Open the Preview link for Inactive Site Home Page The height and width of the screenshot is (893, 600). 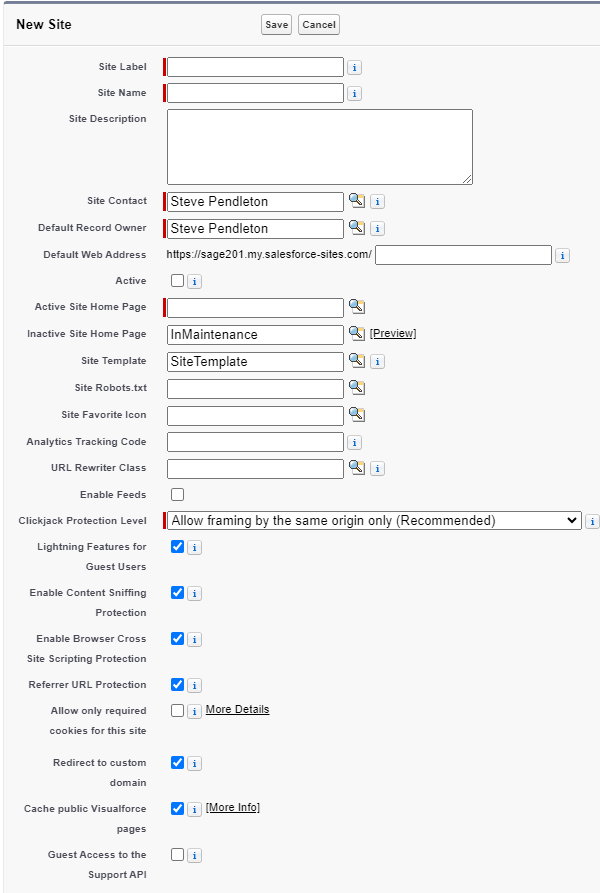[x=393, y=334]
